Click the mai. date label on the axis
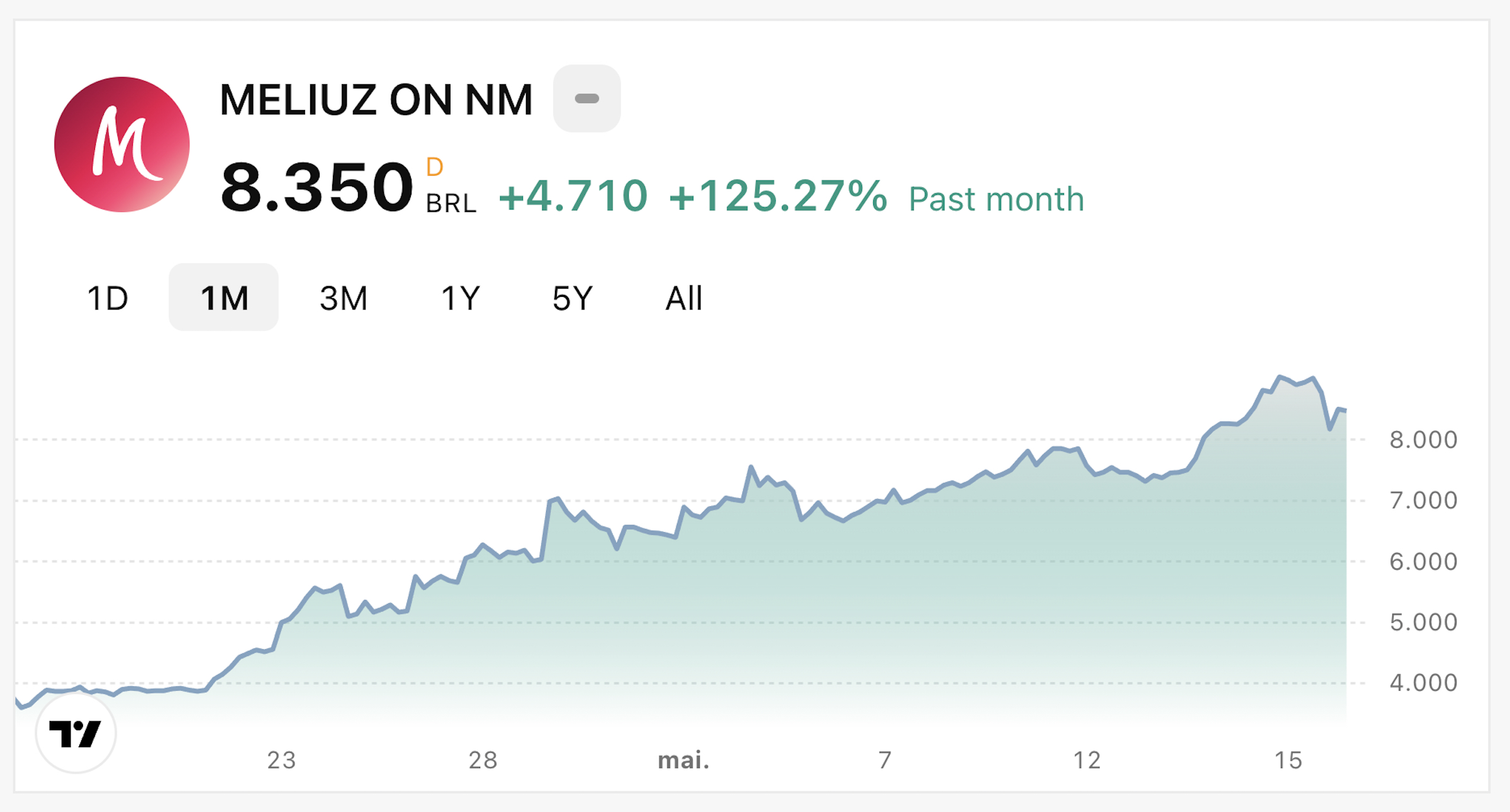The width and height of the screenshot is (1510, 812). coord(683,759)
